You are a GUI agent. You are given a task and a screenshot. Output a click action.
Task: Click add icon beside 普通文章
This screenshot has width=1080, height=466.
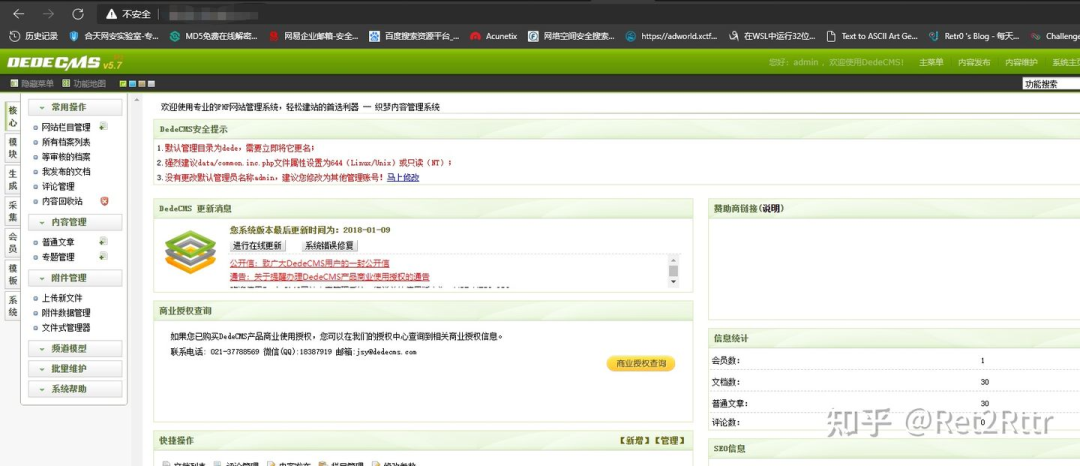(x=103, y=242)
